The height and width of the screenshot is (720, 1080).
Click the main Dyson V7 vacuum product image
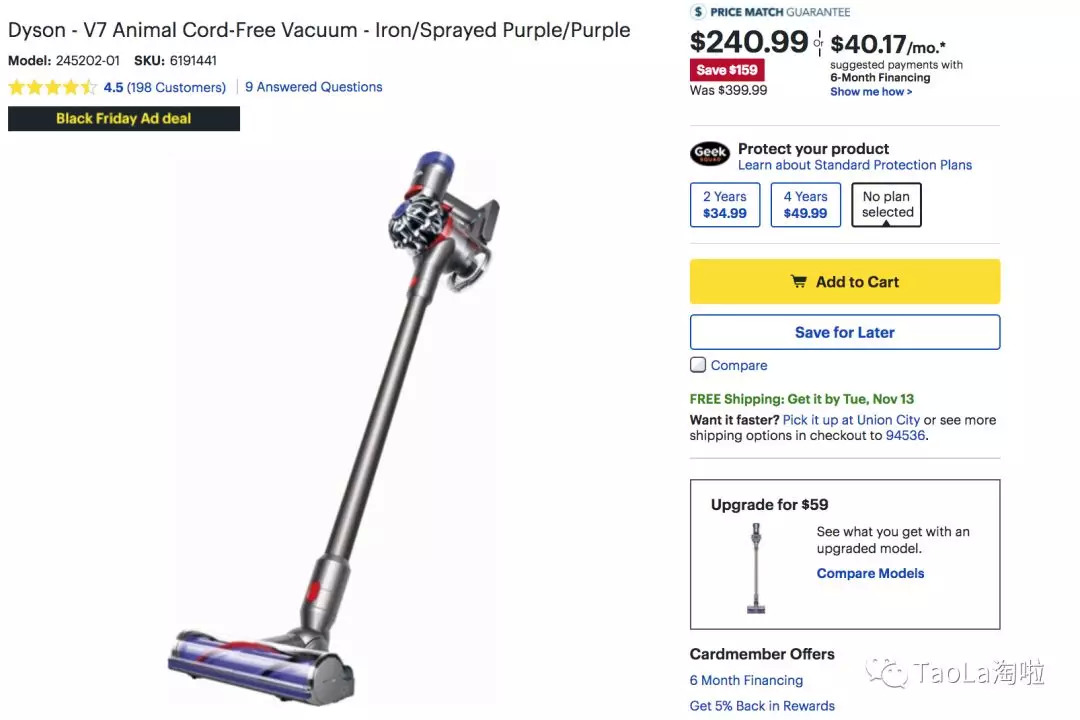[x=334, y=427]
